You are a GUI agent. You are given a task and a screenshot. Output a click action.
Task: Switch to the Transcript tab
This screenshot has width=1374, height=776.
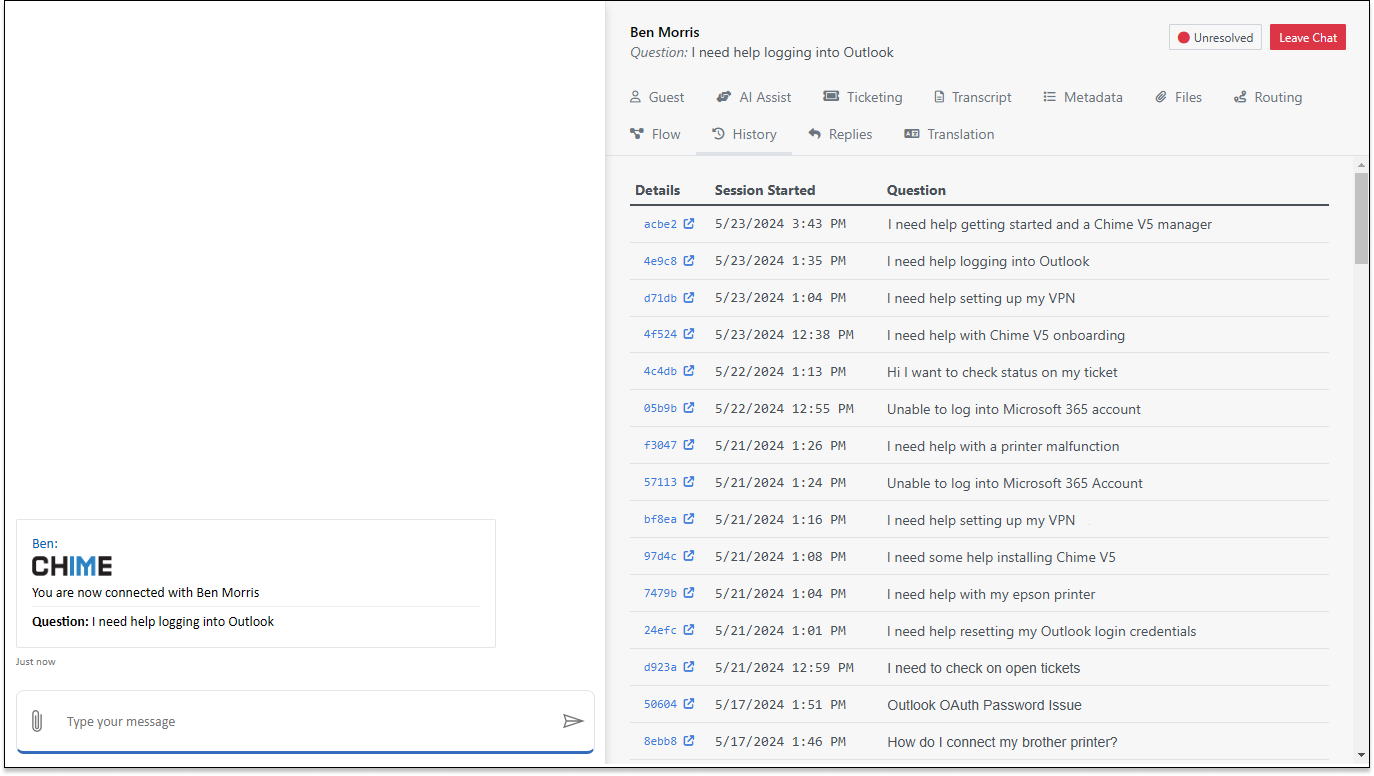(x=973, y=97)
